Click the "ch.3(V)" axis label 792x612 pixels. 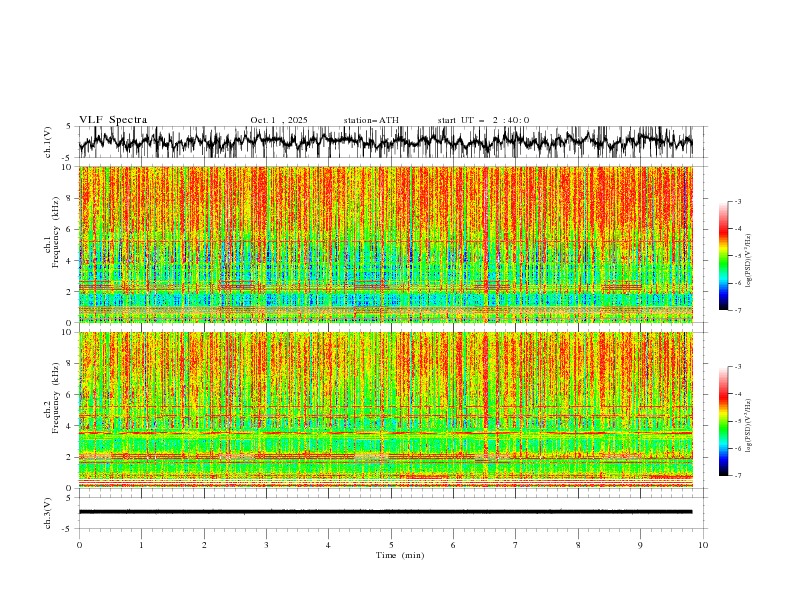point(48,513)
